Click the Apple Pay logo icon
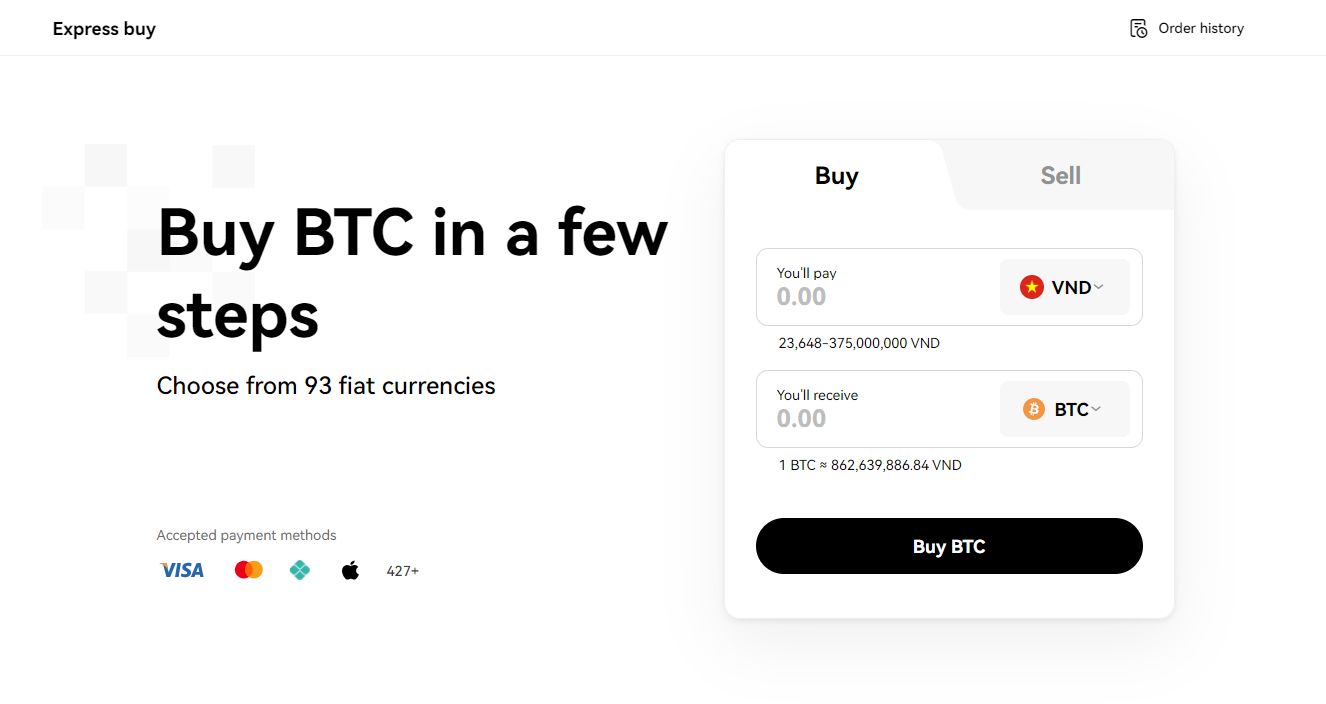 [x=350, y=571]
